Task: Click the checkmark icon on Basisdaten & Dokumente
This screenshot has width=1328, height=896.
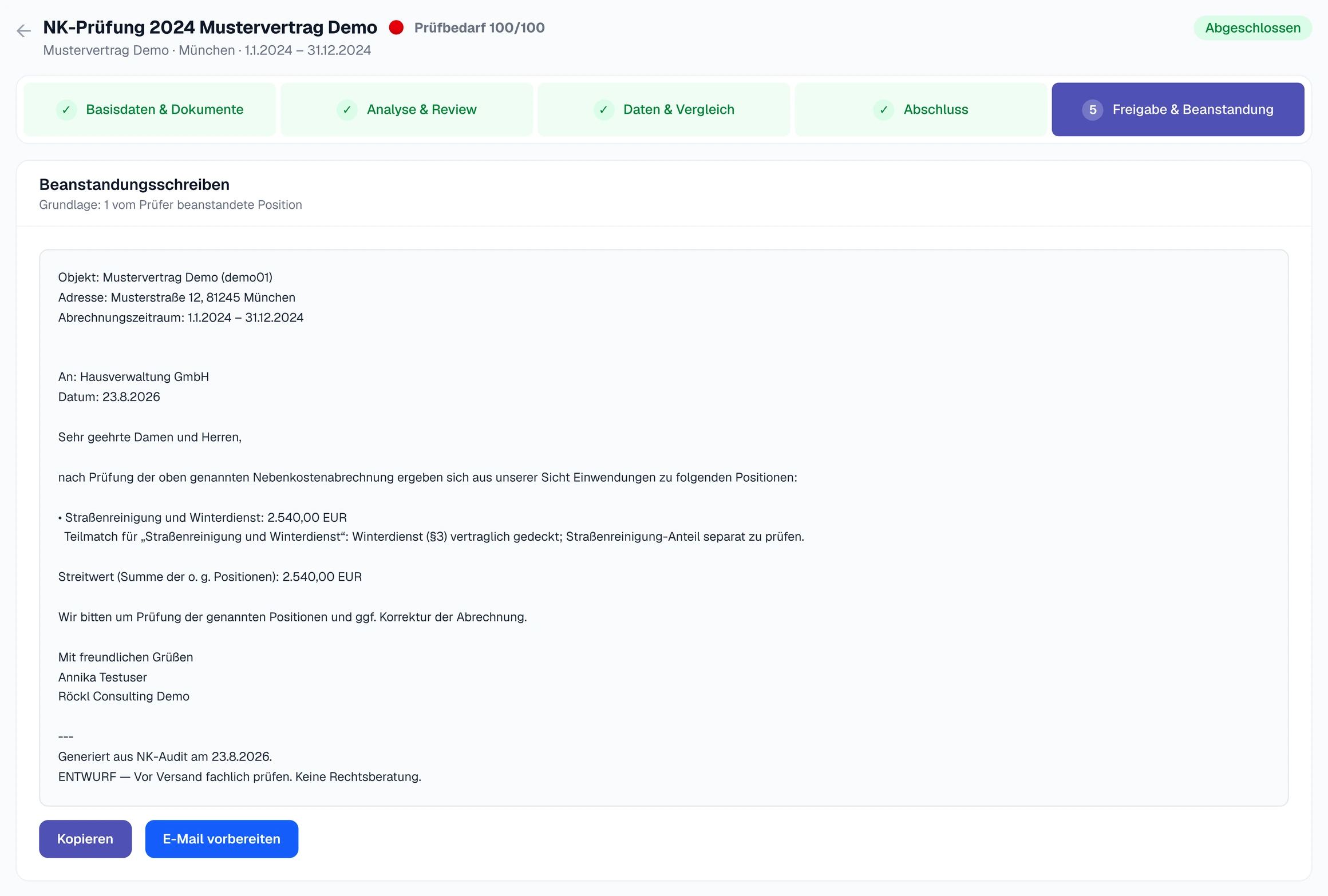Action: tap(66, 109)
